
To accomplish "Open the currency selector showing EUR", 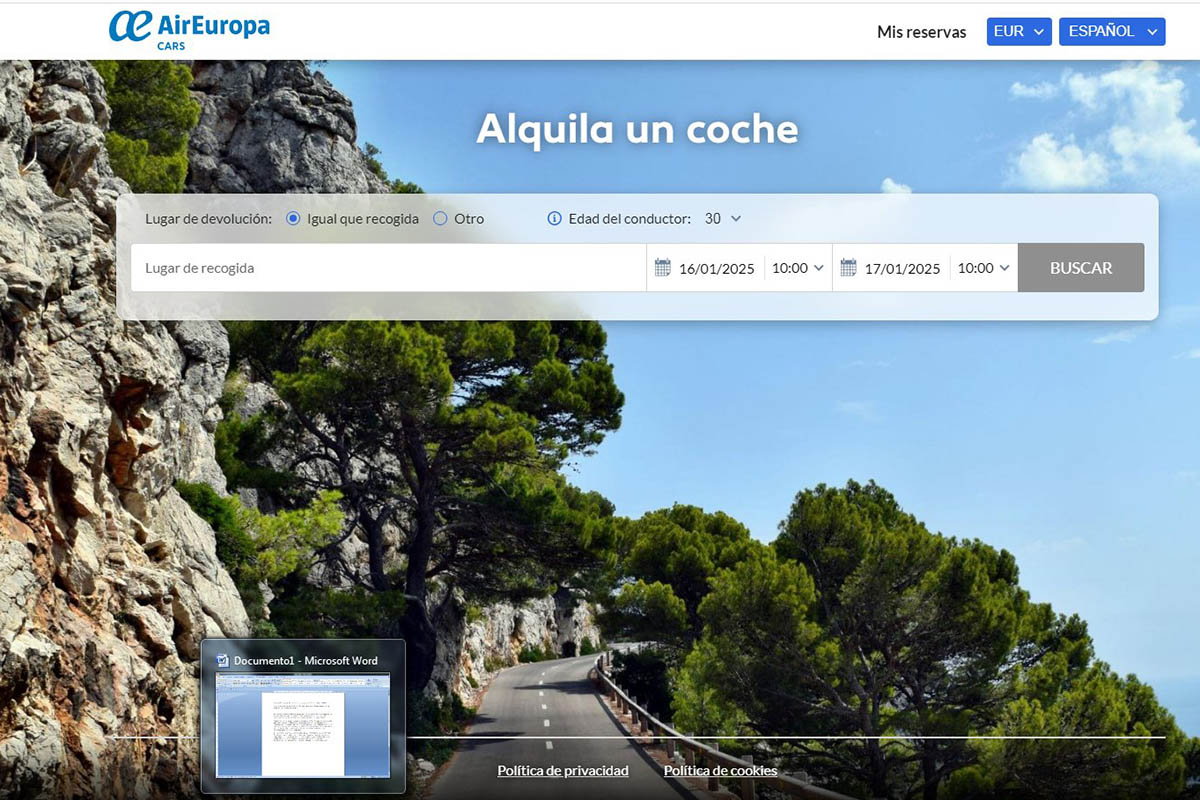I will tap(1018, 31).
